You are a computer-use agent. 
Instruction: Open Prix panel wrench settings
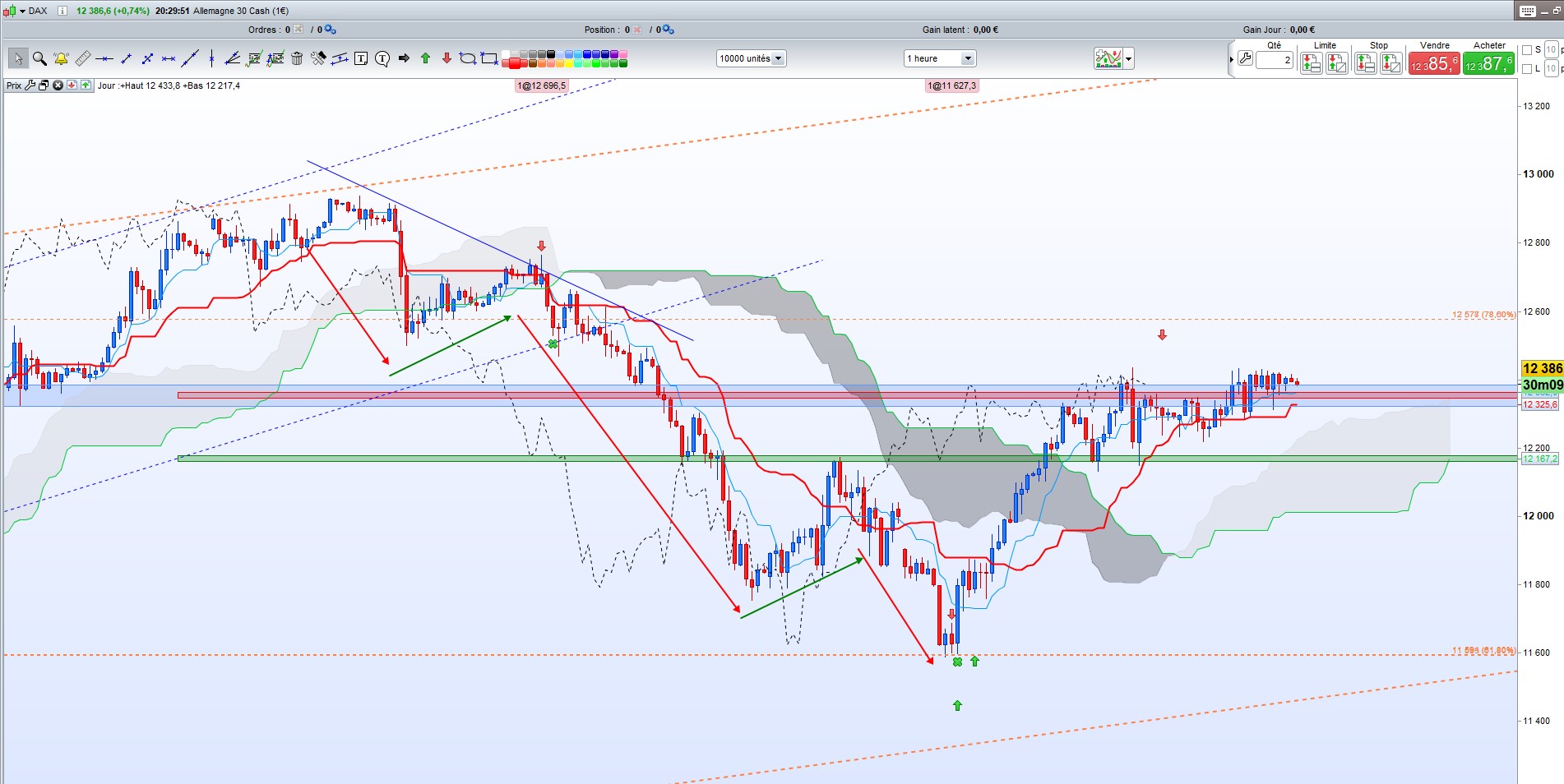30,85
